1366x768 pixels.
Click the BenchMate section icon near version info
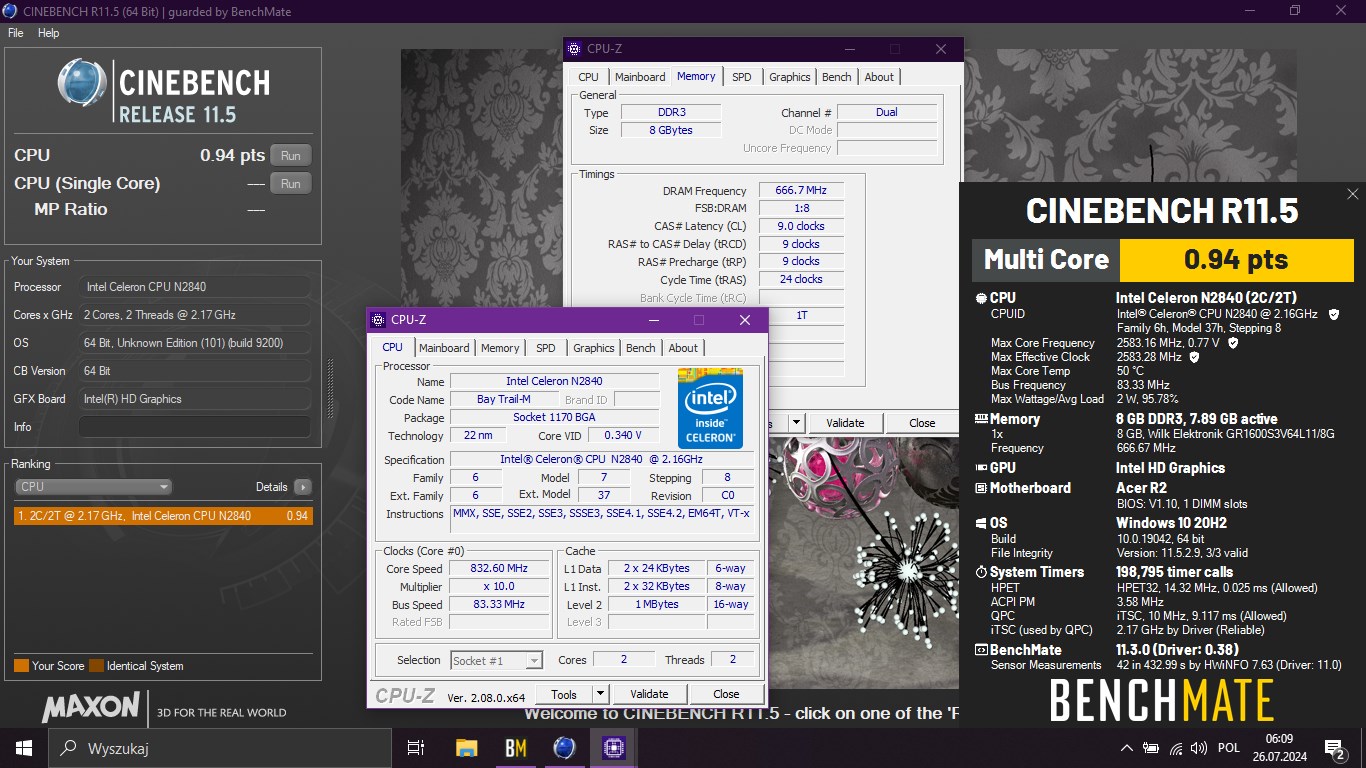(981, 650)
